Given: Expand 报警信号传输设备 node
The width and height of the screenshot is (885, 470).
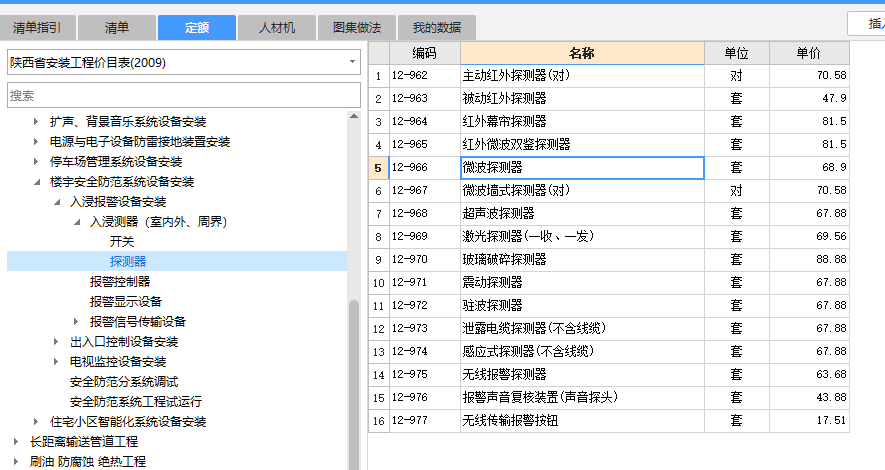Looking at the screenshot, I should coord(76,322).
